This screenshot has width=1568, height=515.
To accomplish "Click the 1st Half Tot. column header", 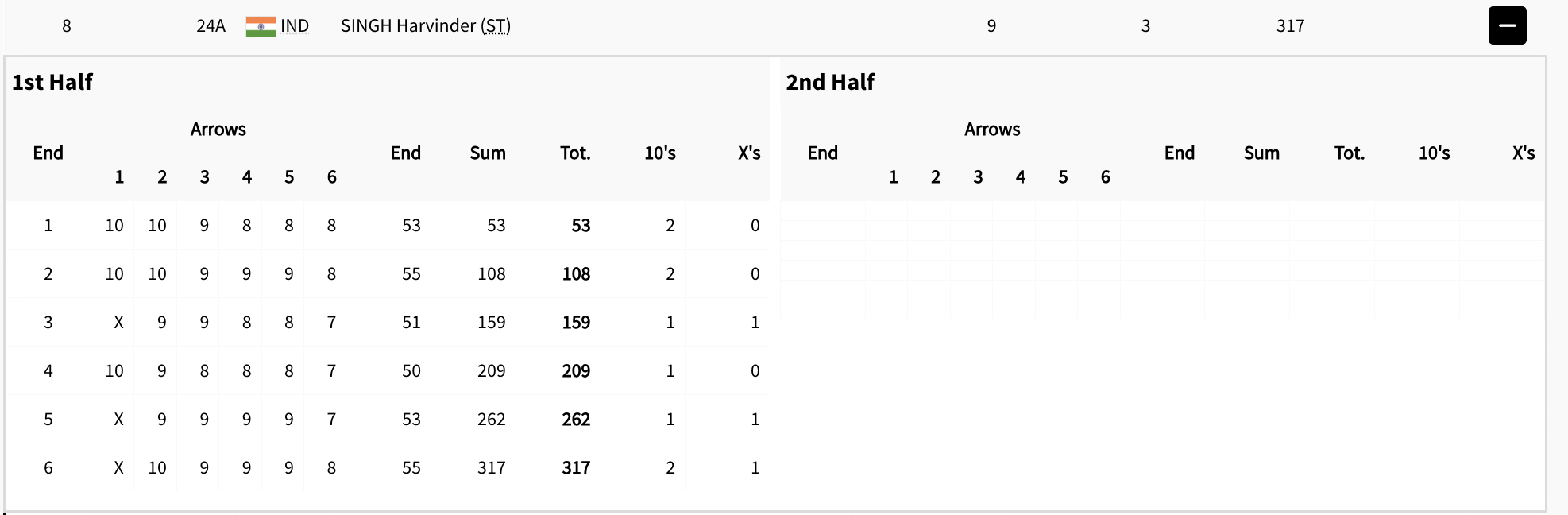I will tap(575, 153).
